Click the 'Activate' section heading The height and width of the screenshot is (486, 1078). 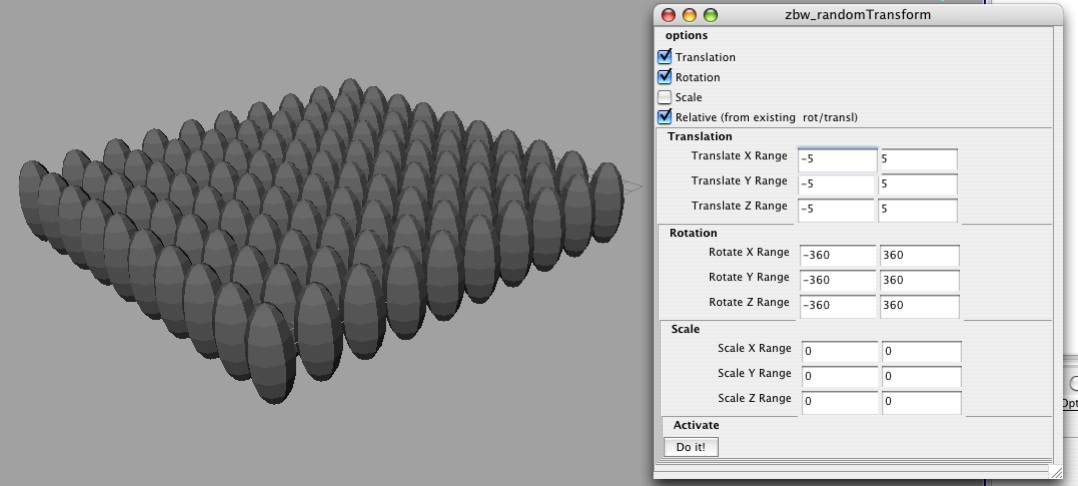(x=696, y=426)
